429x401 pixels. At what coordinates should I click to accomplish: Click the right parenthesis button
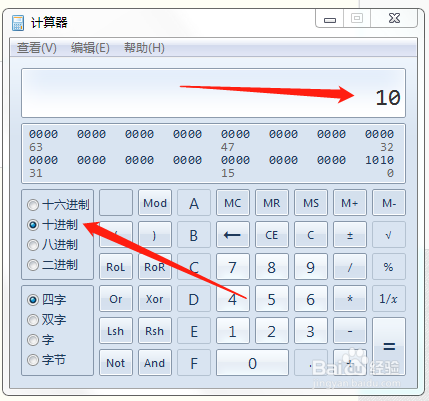155,235
